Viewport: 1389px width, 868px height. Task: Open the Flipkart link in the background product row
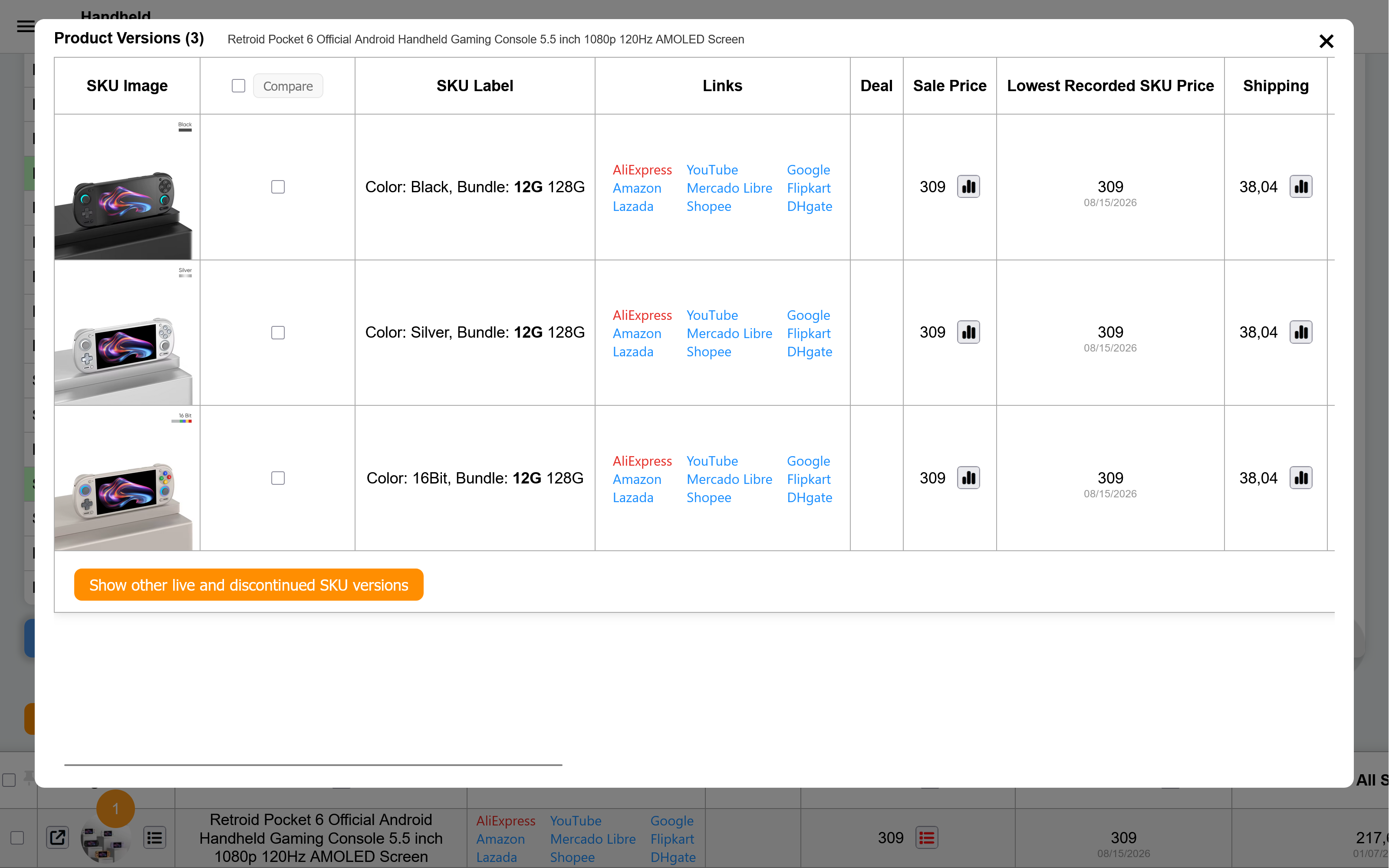(x=671, y=839)
